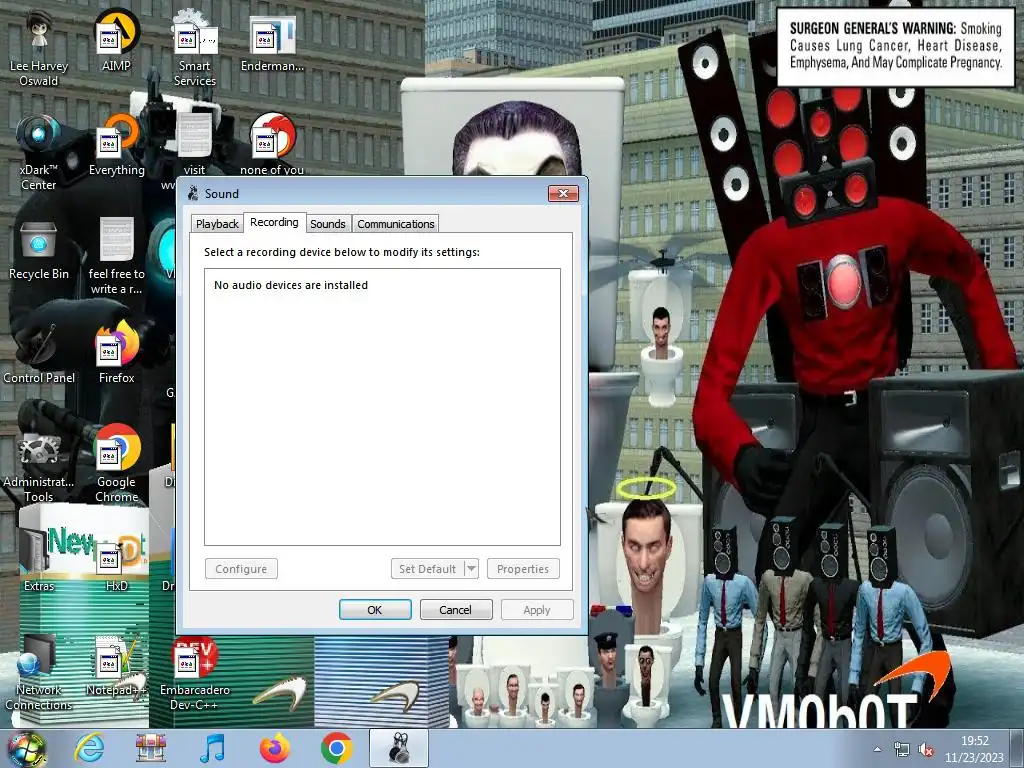Open the music note taskbar icon
This screenshot has height=768, width=1024.
point(212,748)
